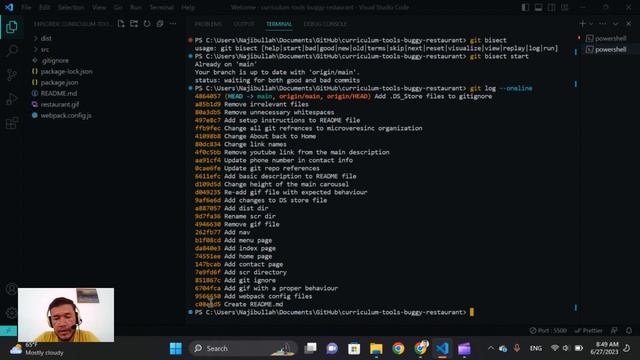Viewport: 640px width, 360px height.
Task: Open the Help menu
Action: [188, 7]
